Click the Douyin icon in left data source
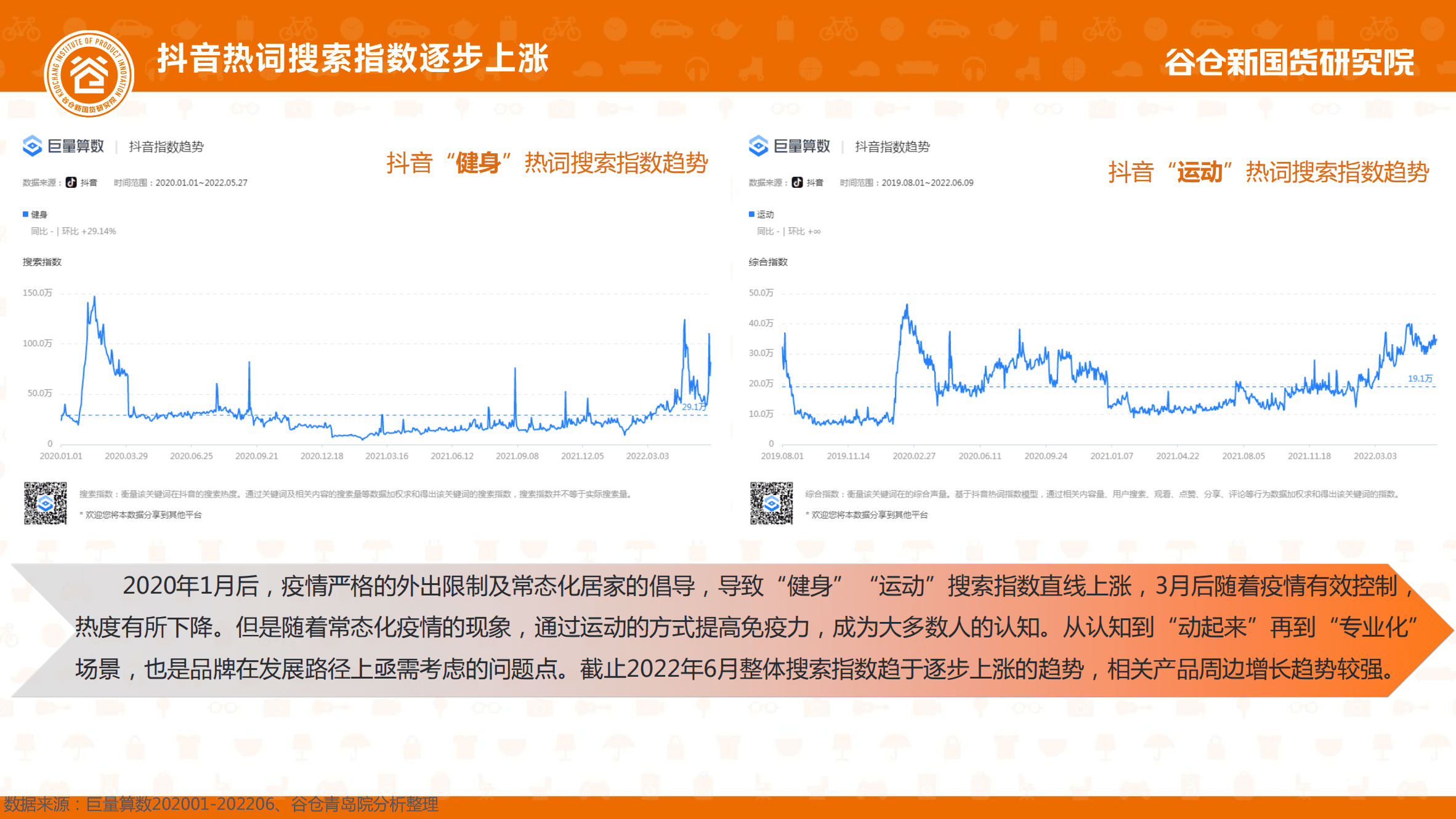The image size is (1456, 819). (x=71, y=182)
